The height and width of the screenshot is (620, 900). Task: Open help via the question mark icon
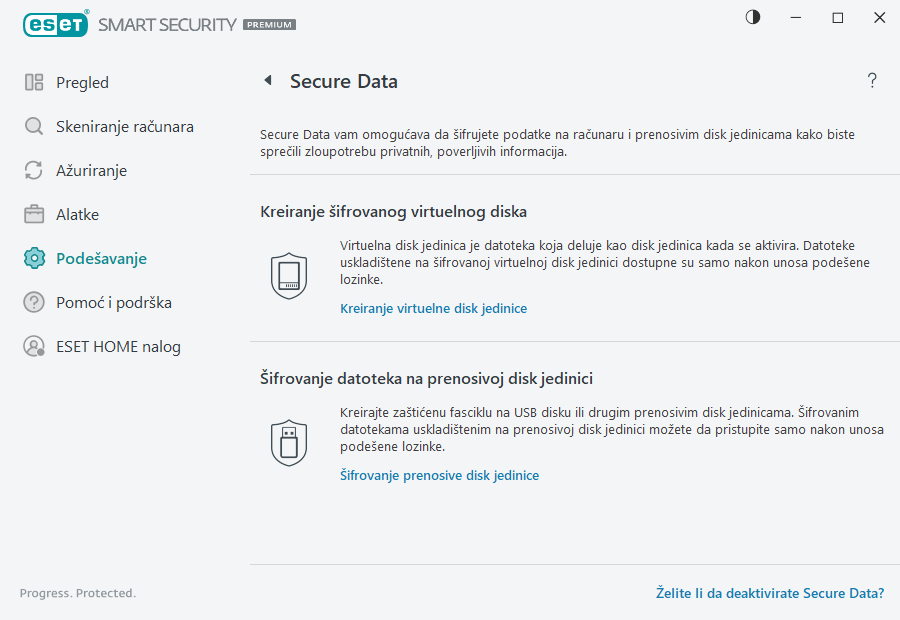point(871,81)
